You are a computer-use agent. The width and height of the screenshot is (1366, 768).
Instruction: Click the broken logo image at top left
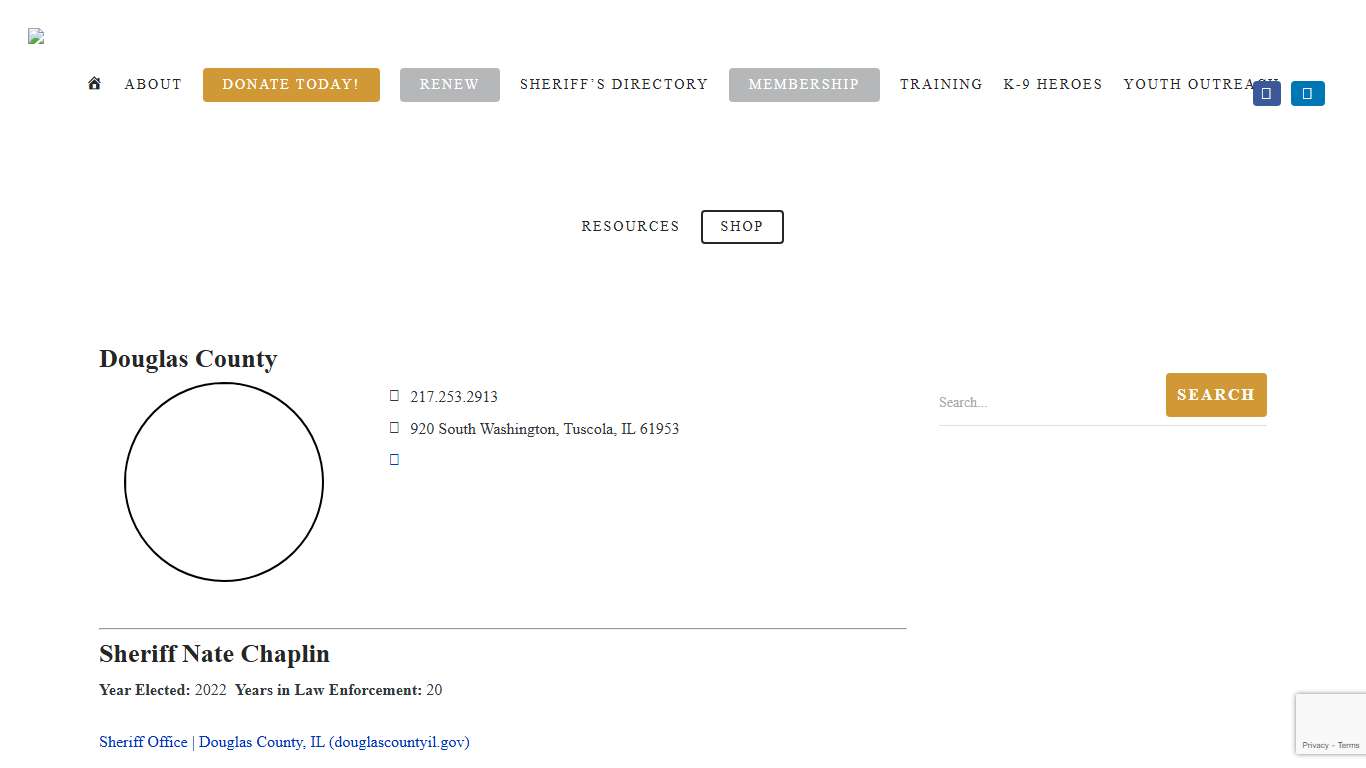click(36, 37)
